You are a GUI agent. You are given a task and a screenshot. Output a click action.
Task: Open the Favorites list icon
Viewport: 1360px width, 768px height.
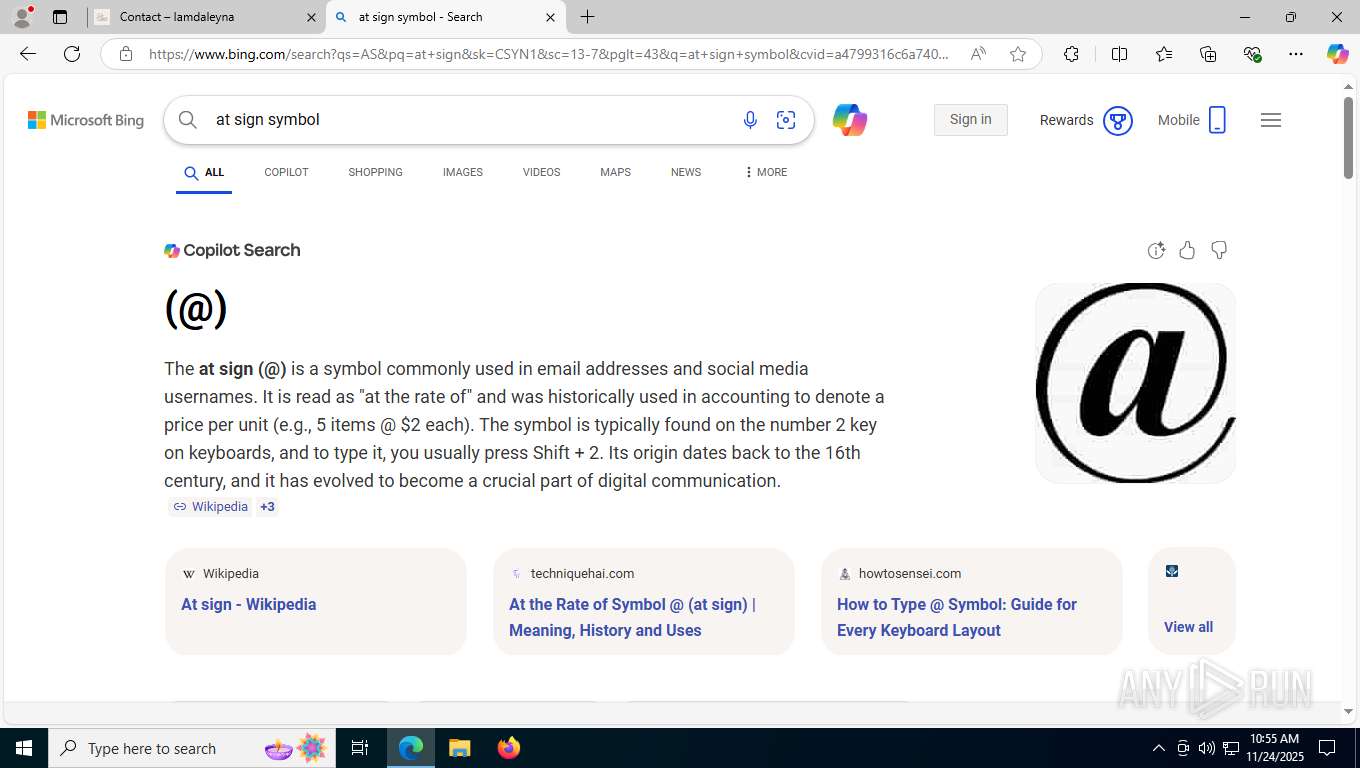pos(1164,54)
